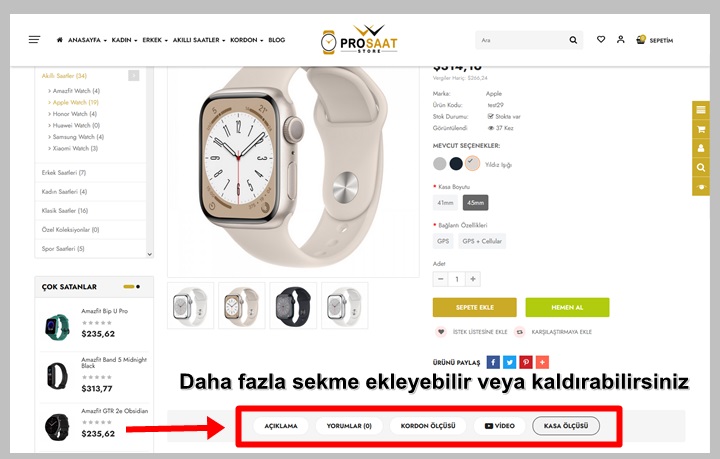
Task: Switch to the YORUMLAR (0) tab
Action: click(349, 426)
